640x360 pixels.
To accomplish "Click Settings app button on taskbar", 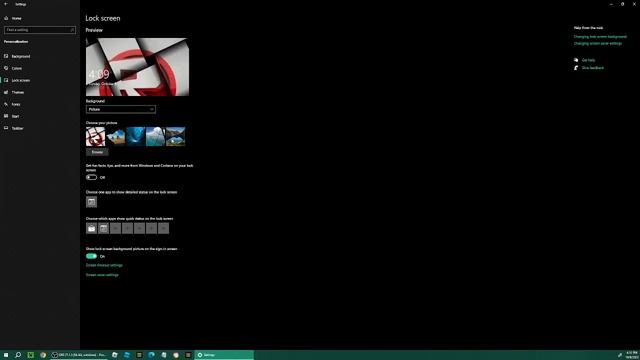I will pyautogui.click(x=224, y=355).
